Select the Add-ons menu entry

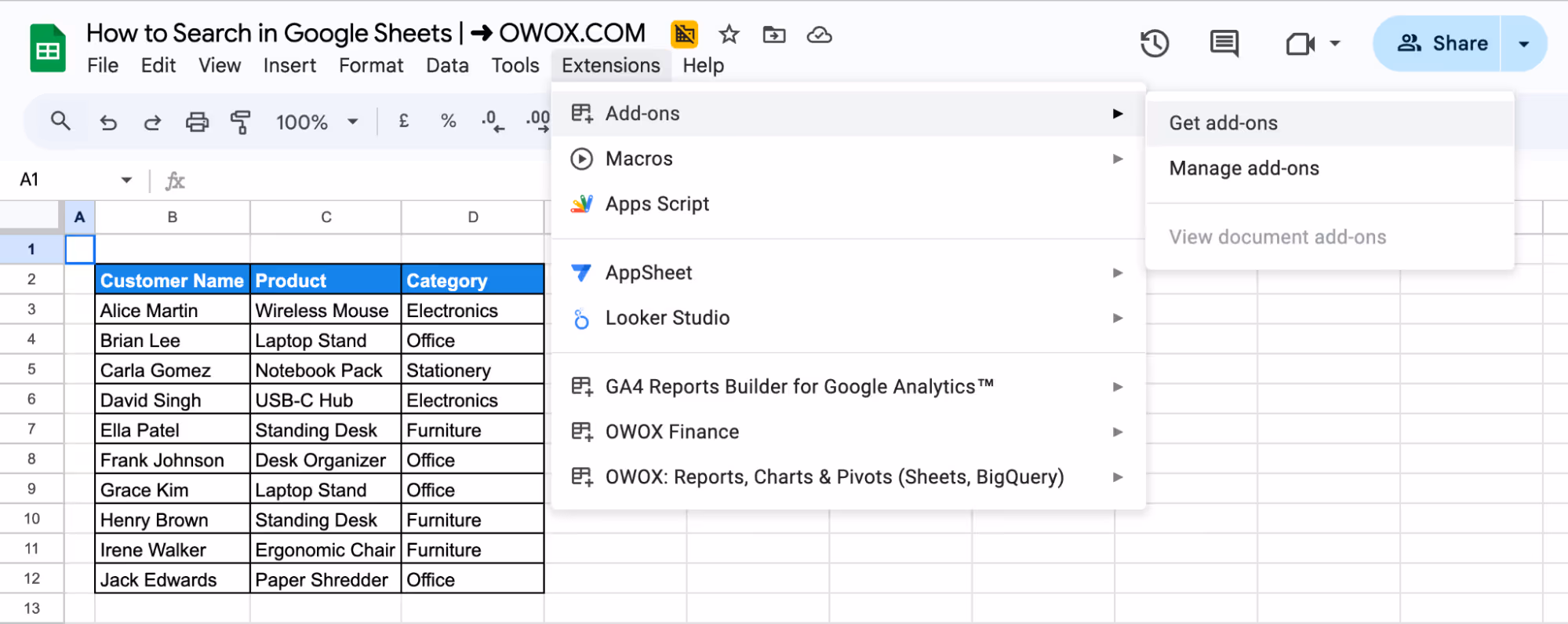click(x=848, y=114)
